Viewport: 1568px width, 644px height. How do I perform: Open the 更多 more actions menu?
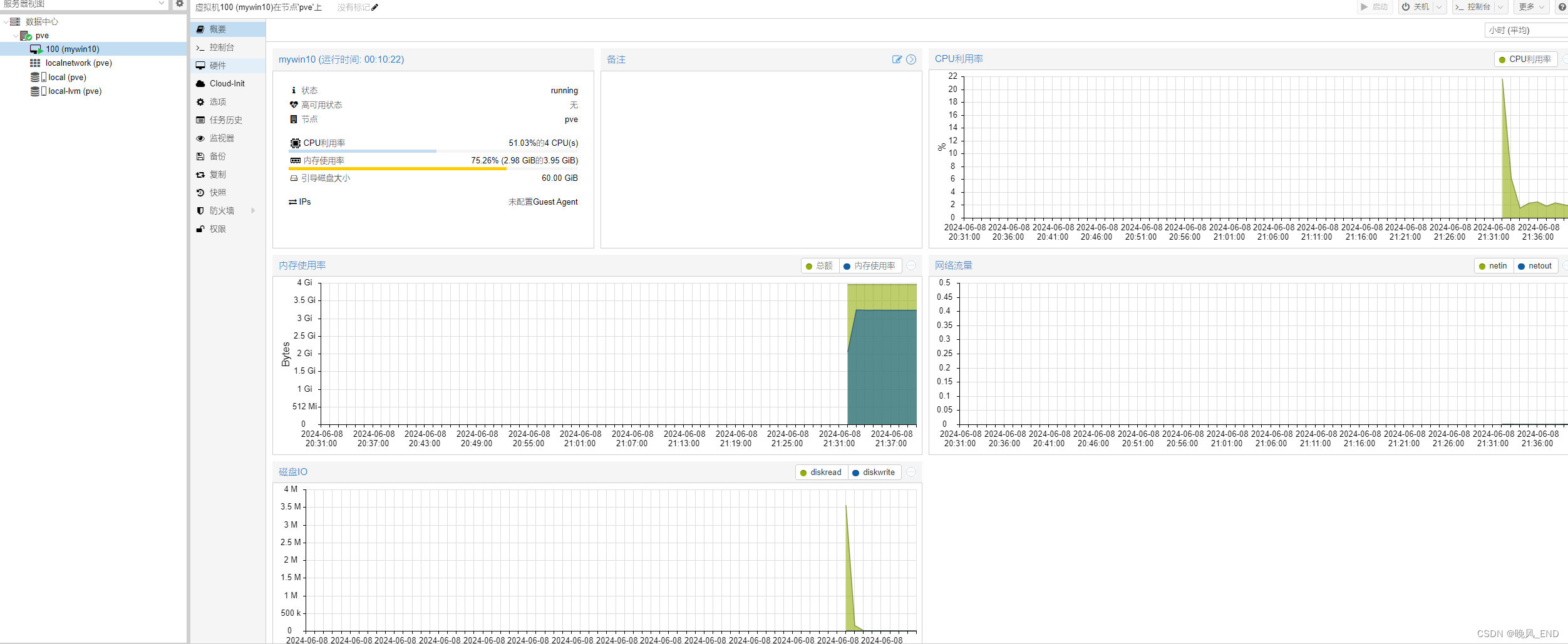1531,7
